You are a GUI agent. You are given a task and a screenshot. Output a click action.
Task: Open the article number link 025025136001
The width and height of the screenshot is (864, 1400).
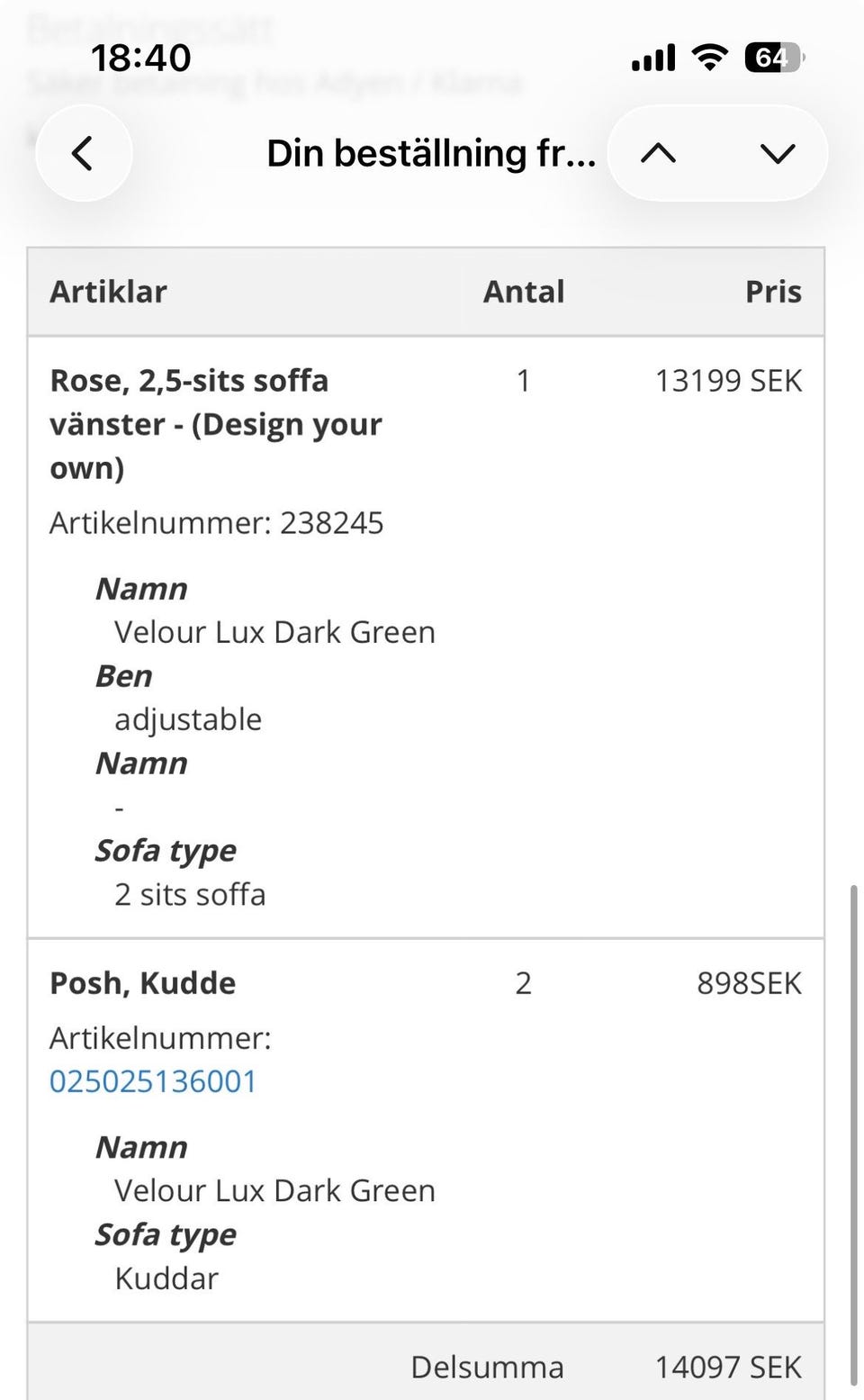152,1081
